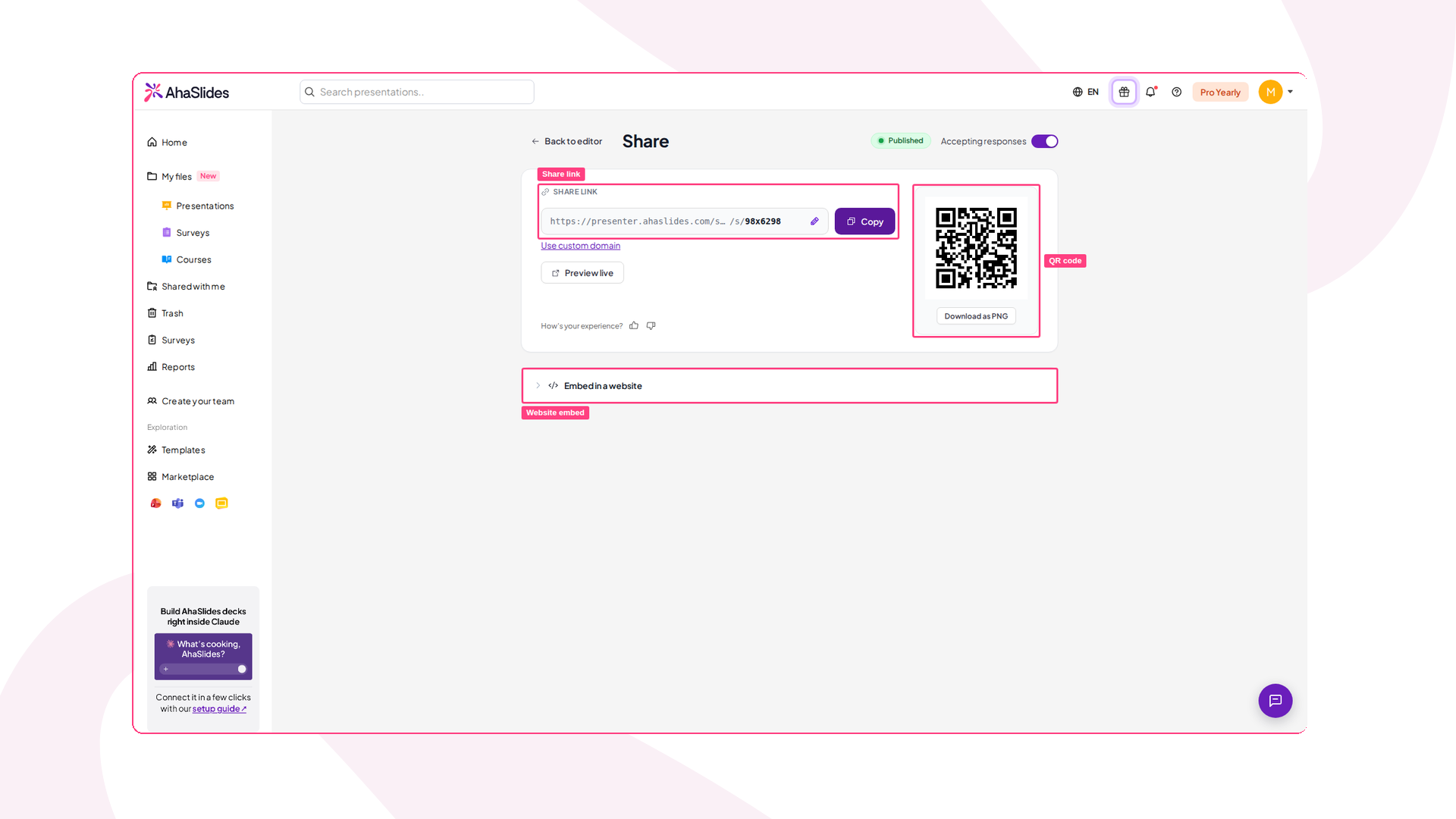Open the Microsoft Teams integration icon
Screen dimensions: 1456x819
[x=177, y=503]
